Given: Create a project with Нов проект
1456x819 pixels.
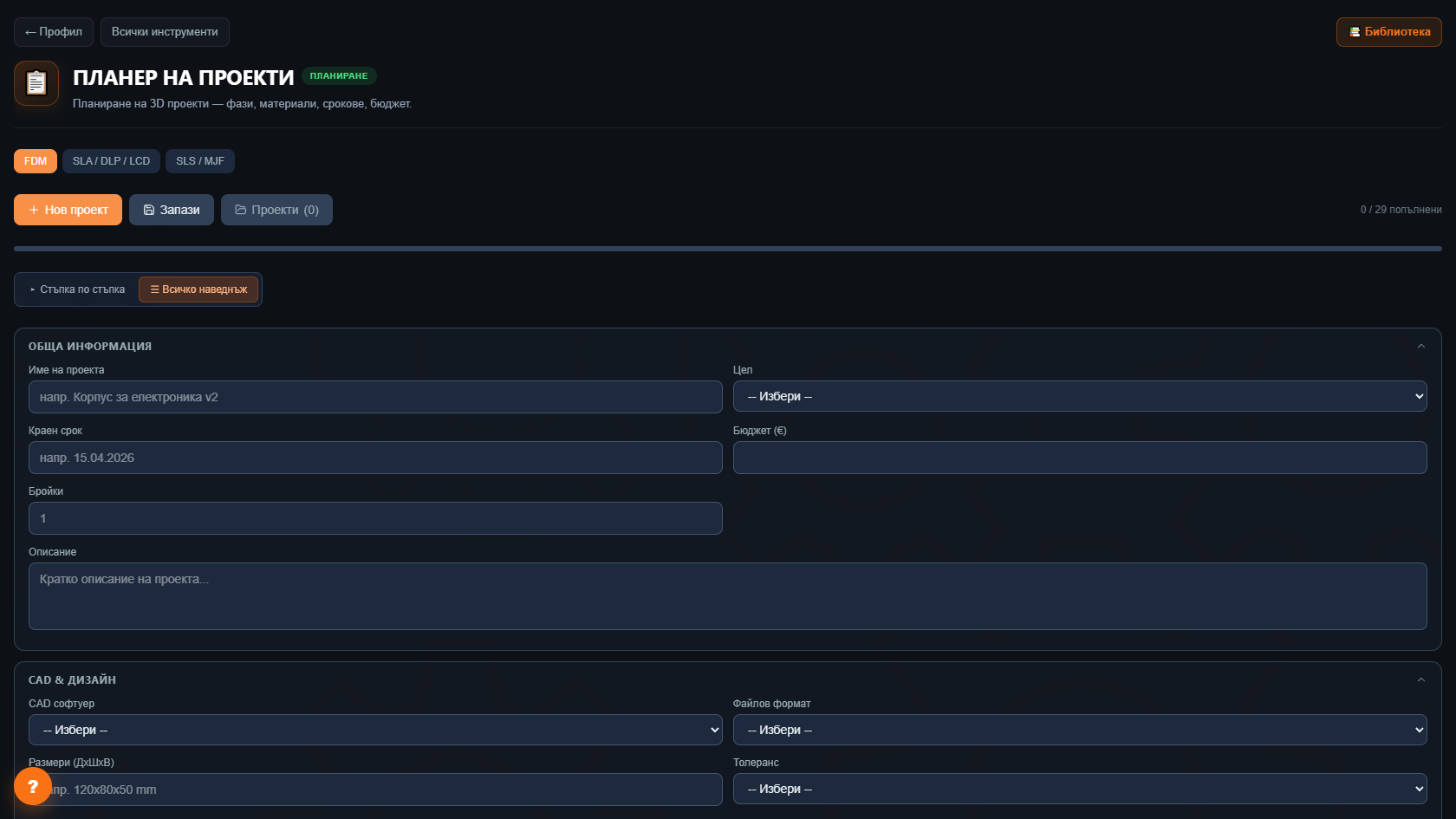Looking at the screenshot, I should pyautogui.click(x=68, y=210).
